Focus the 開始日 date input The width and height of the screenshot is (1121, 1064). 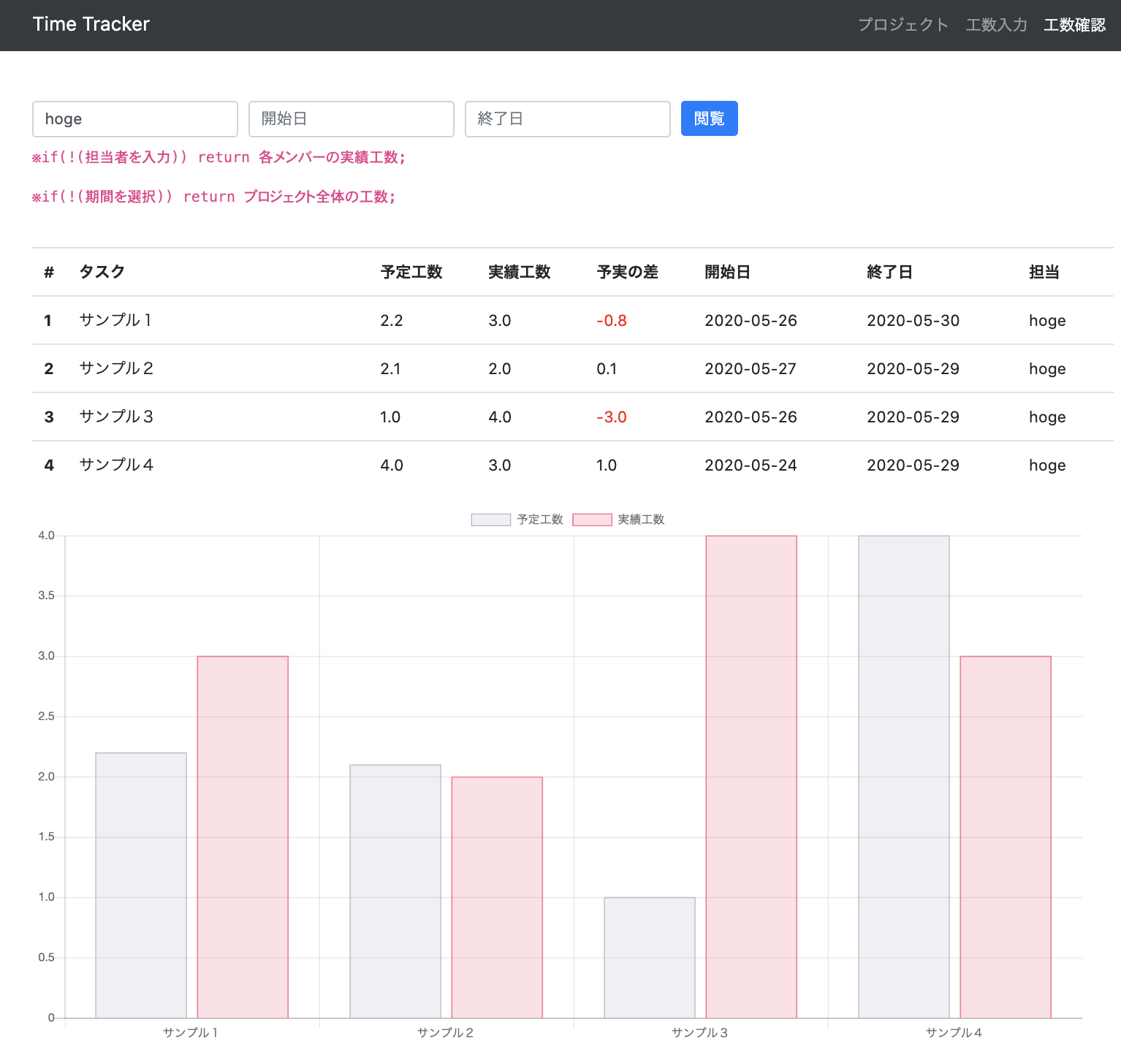[x=351, y=119]
